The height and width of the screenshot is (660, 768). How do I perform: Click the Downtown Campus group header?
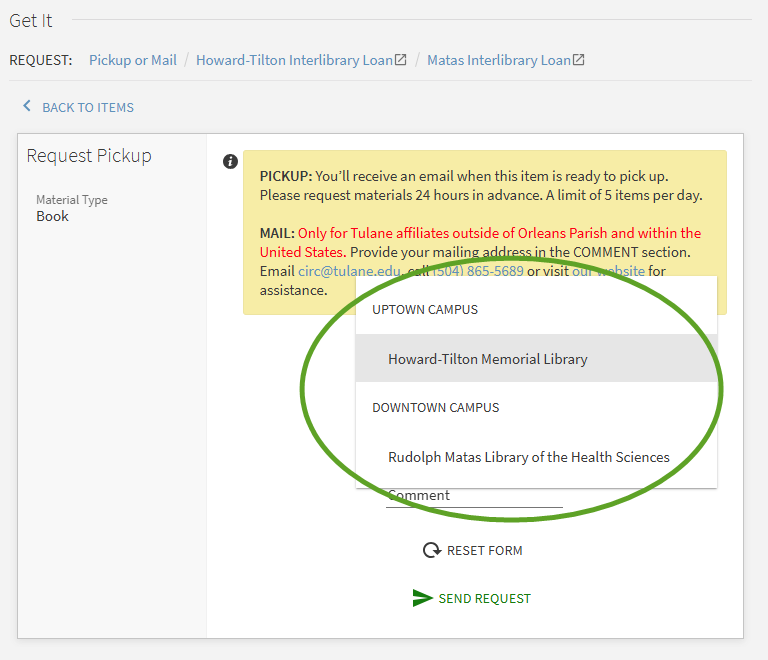[435, 408]
